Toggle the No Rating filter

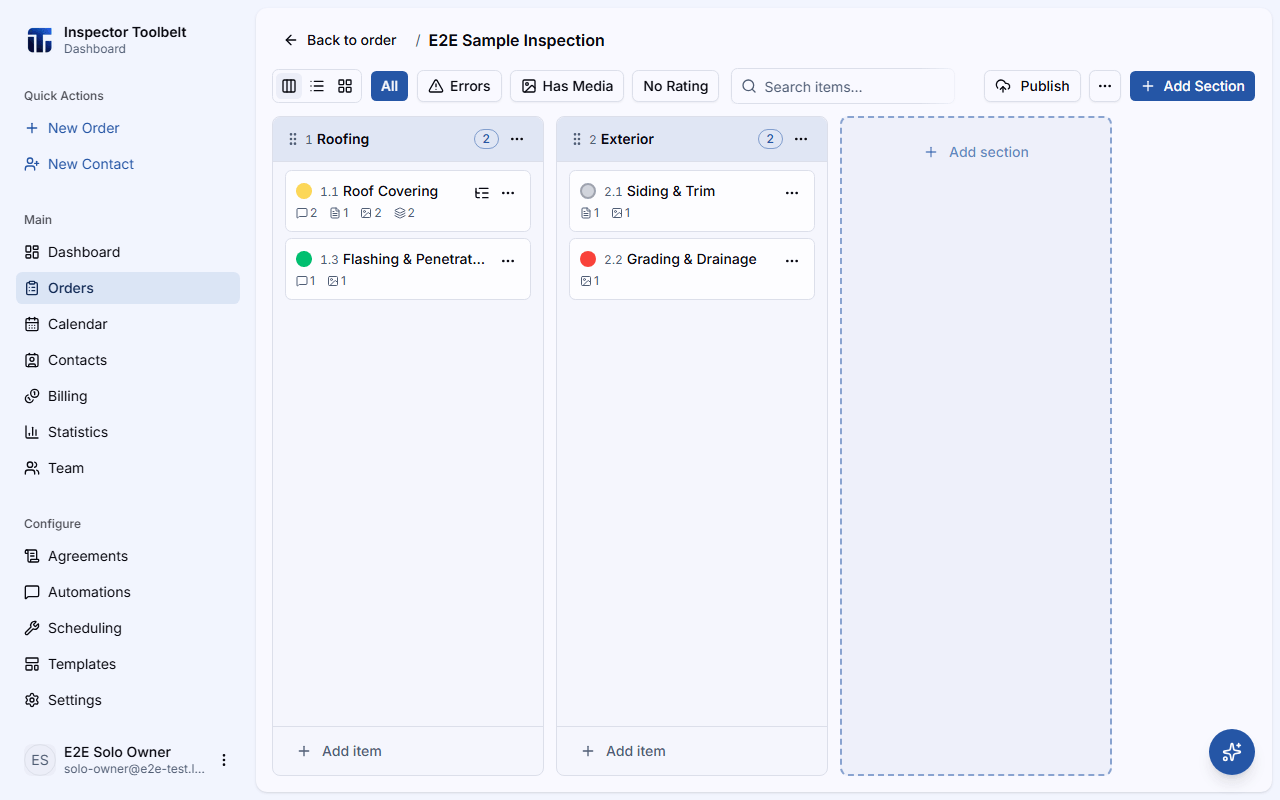tap(675, 86)
